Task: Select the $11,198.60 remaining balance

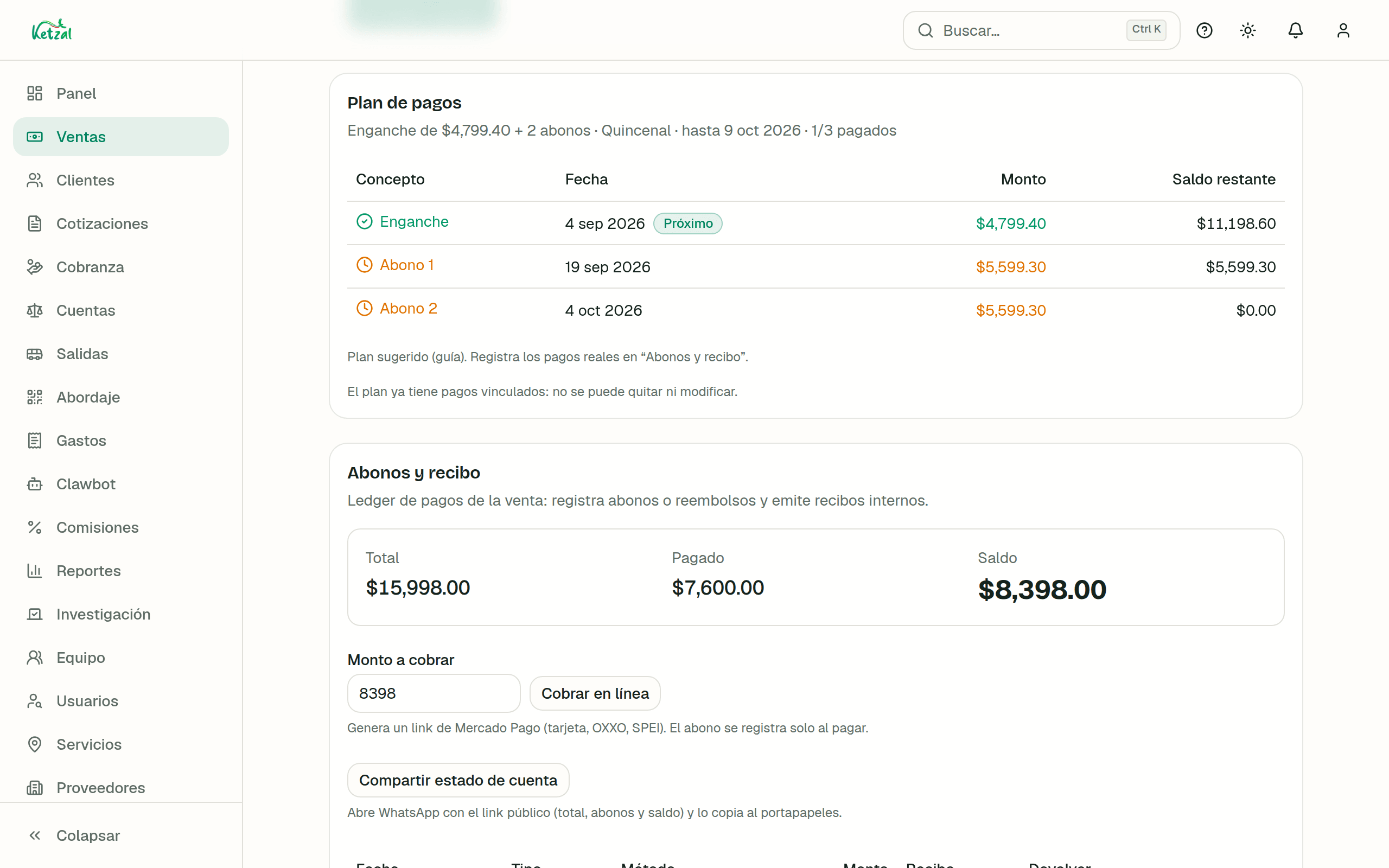Action: coord(1236,224)
